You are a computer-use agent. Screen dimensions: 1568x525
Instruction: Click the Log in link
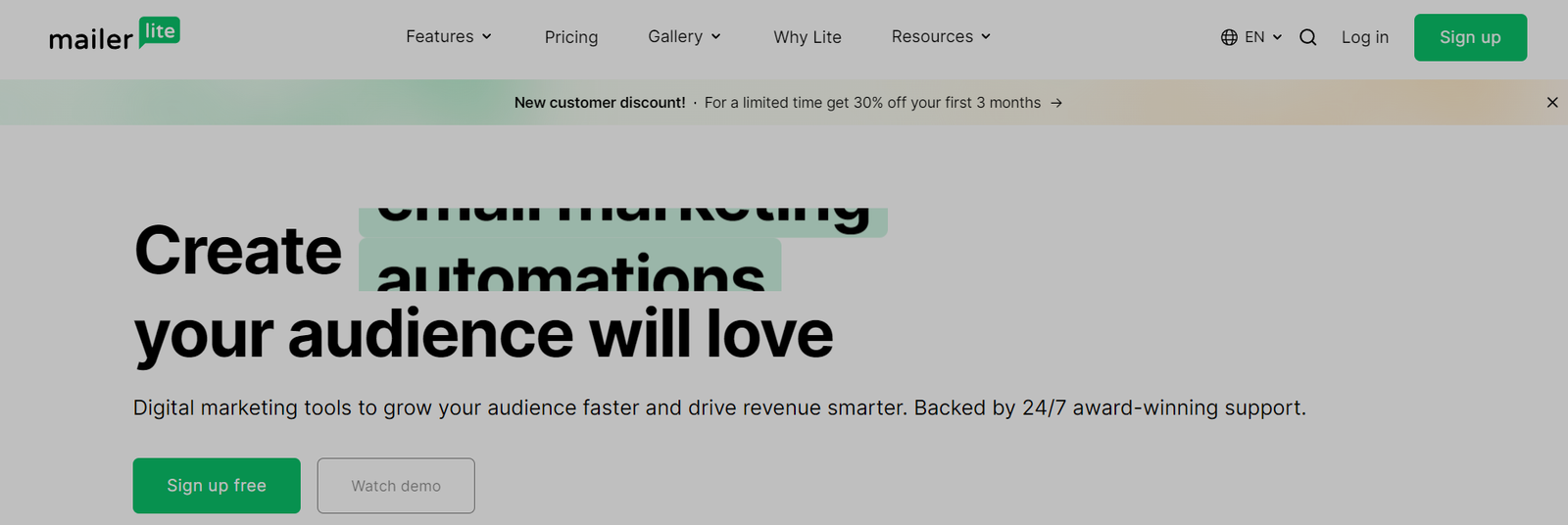[x=1365, y=37]
